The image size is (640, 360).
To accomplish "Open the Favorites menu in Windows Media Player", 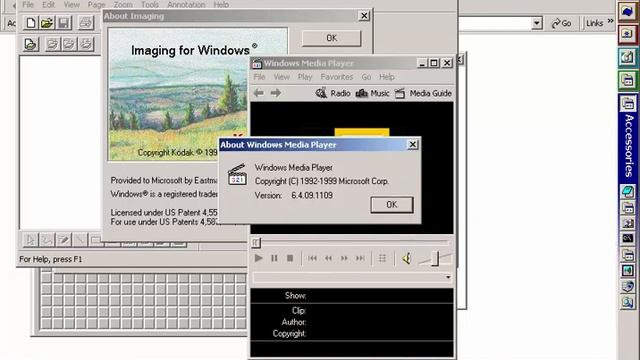I will coord(337,77).
